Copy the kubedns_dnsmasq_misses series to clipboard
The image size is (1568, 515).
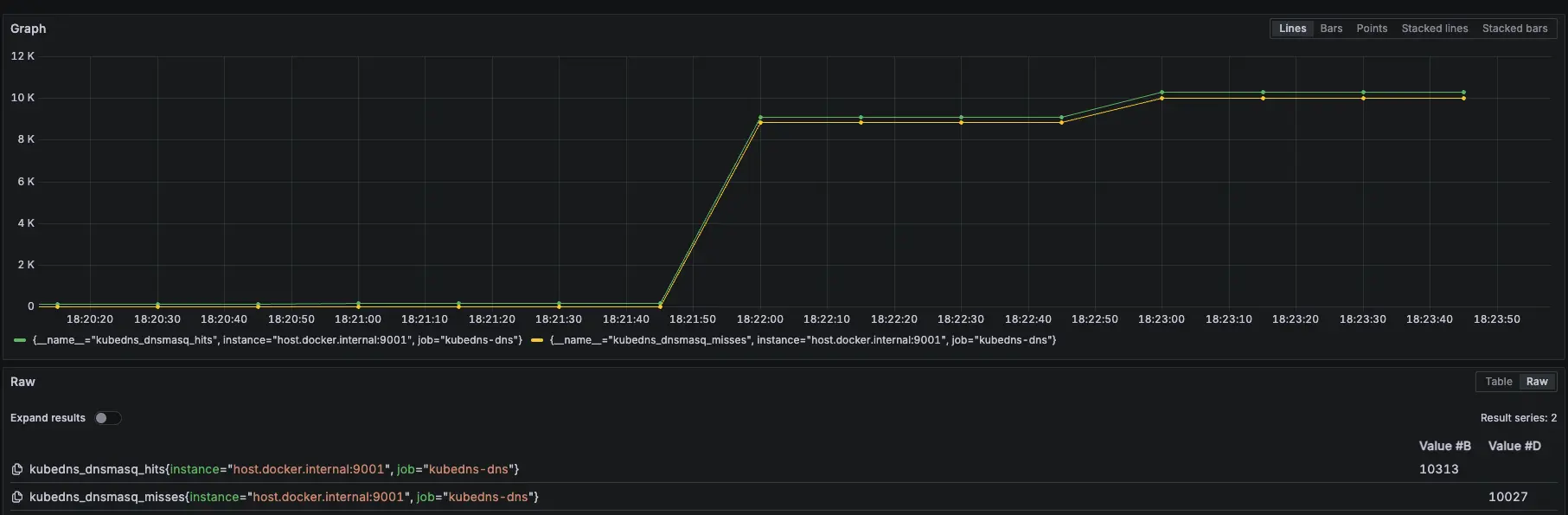(x=16, y=497)
